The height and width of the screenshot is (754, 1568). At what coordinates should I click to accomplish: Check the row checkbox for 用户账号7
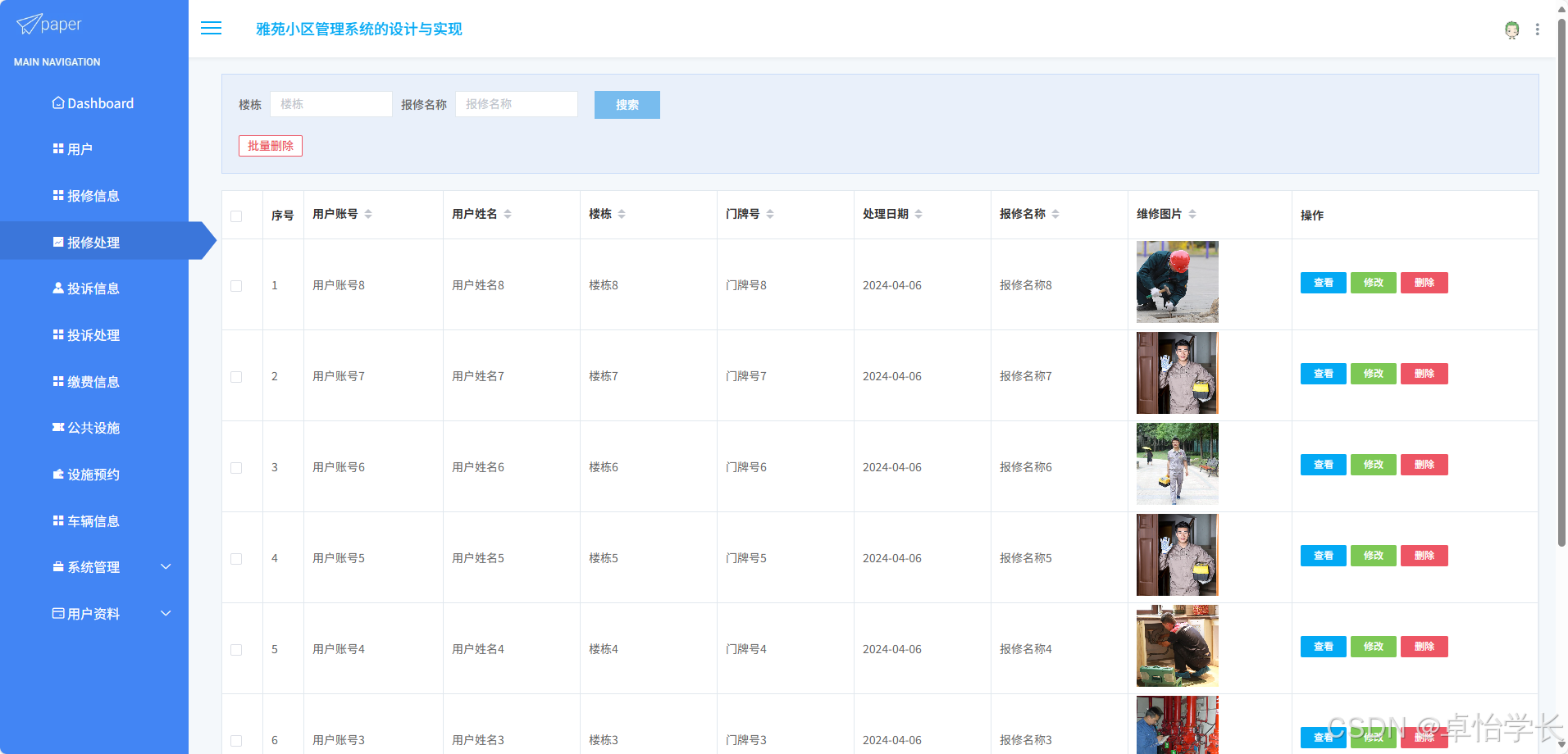coord(236,377)
